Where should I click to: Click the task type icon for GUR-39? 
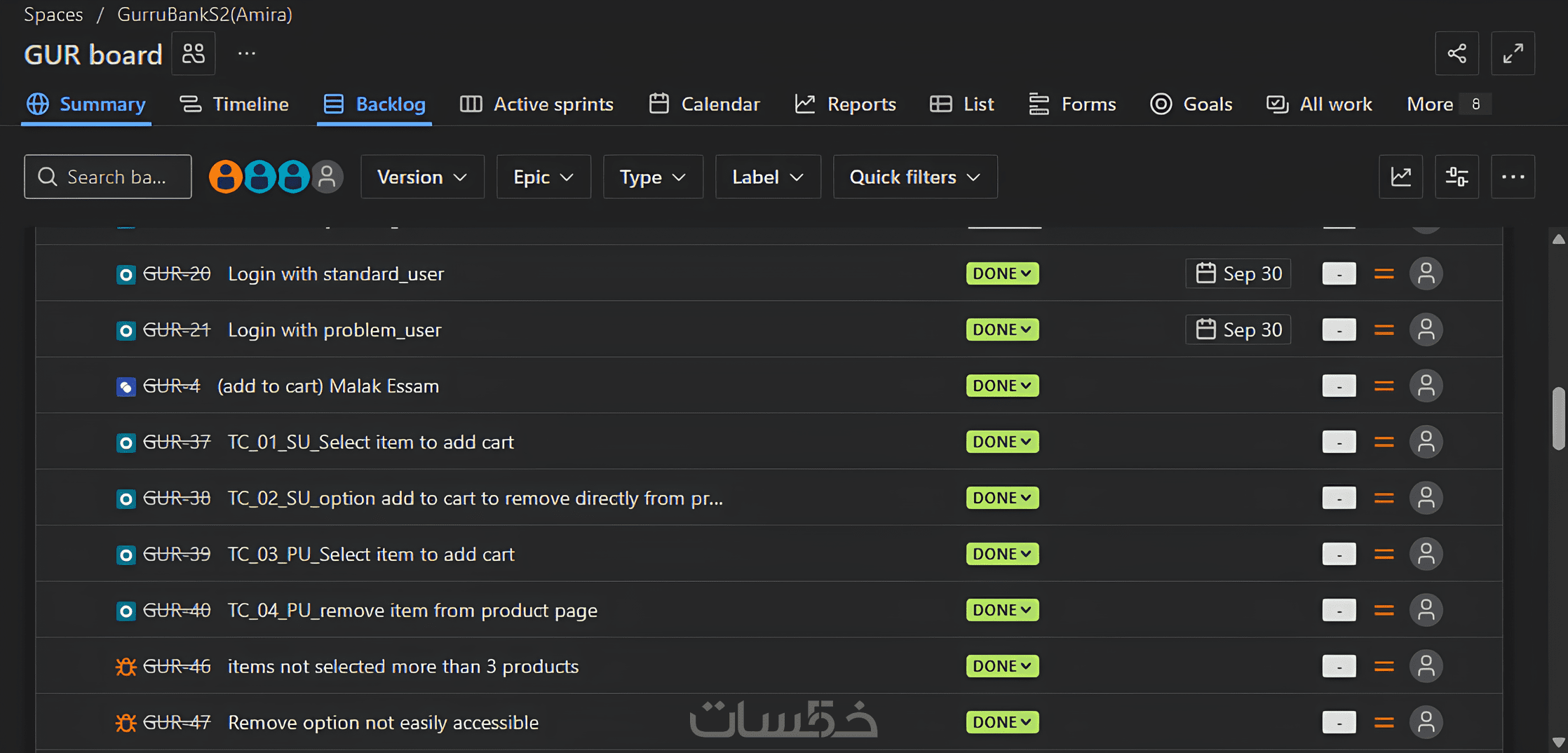click(x=126, y=555)
